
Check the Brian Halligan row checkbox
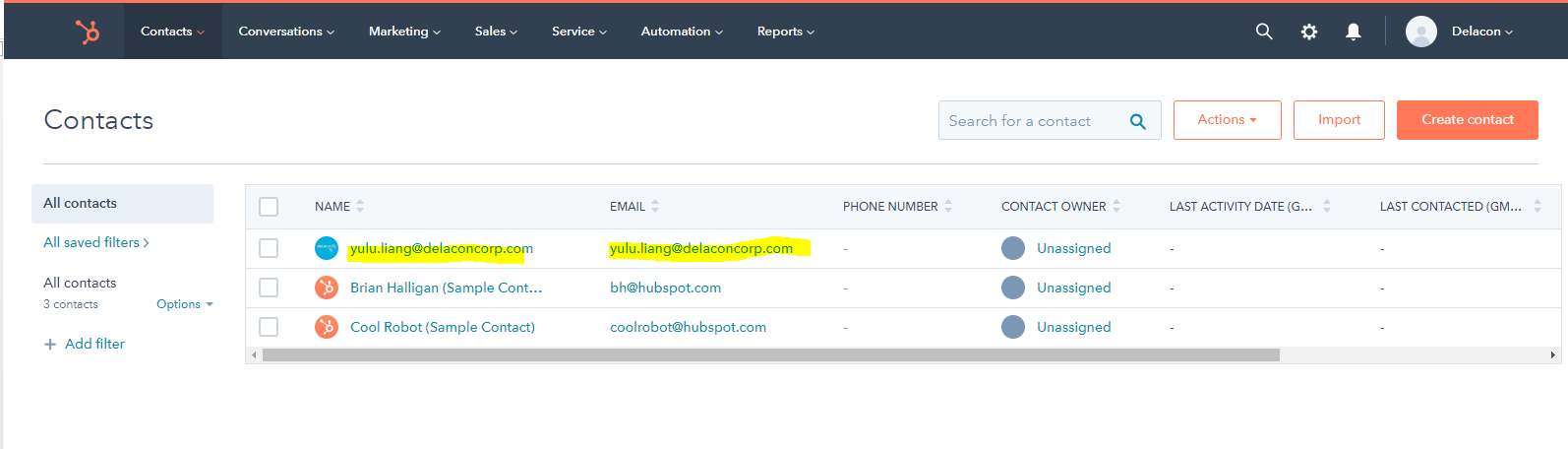pyautogui.click(x=269, y=288)
